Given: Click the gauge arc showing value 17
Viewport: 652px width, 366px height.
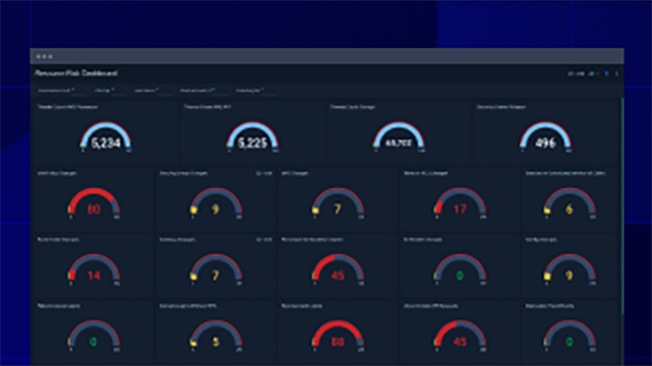Looking at the screenshot, I should tap(460, 203).
